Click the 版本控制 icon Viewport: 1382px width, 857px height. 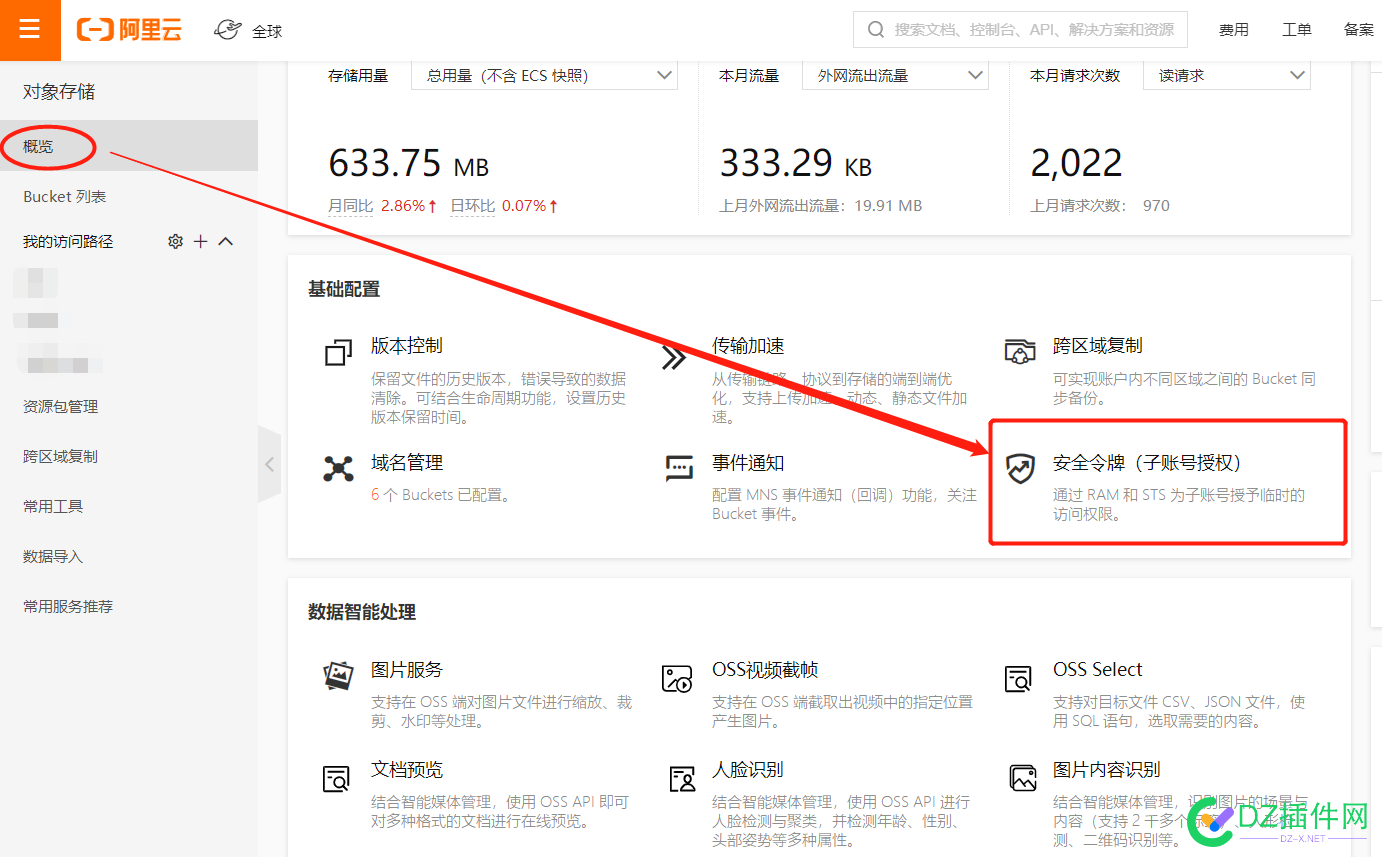coord(339,353)
